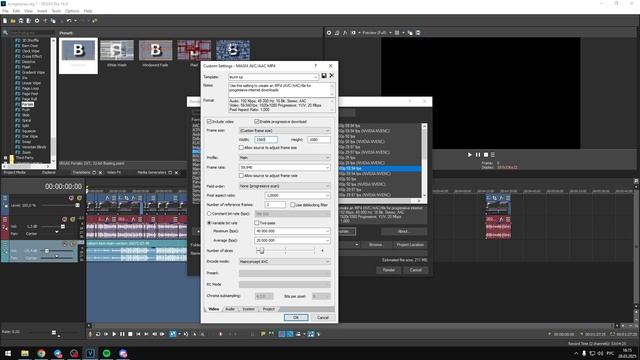The height and width of the screenshot is (360, 640).
Task: Open the Video FX panel tab
Action: coord(114,173)
